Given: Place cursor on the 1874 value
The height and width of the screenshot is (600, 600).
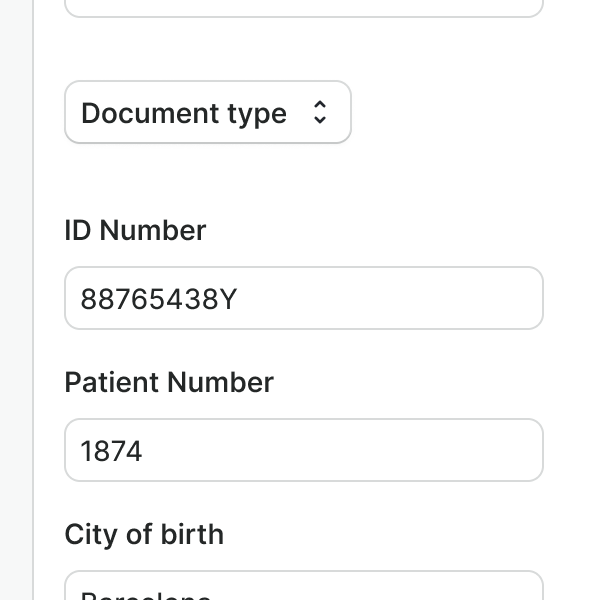Looking at the screenshot, I should (112, 451).
